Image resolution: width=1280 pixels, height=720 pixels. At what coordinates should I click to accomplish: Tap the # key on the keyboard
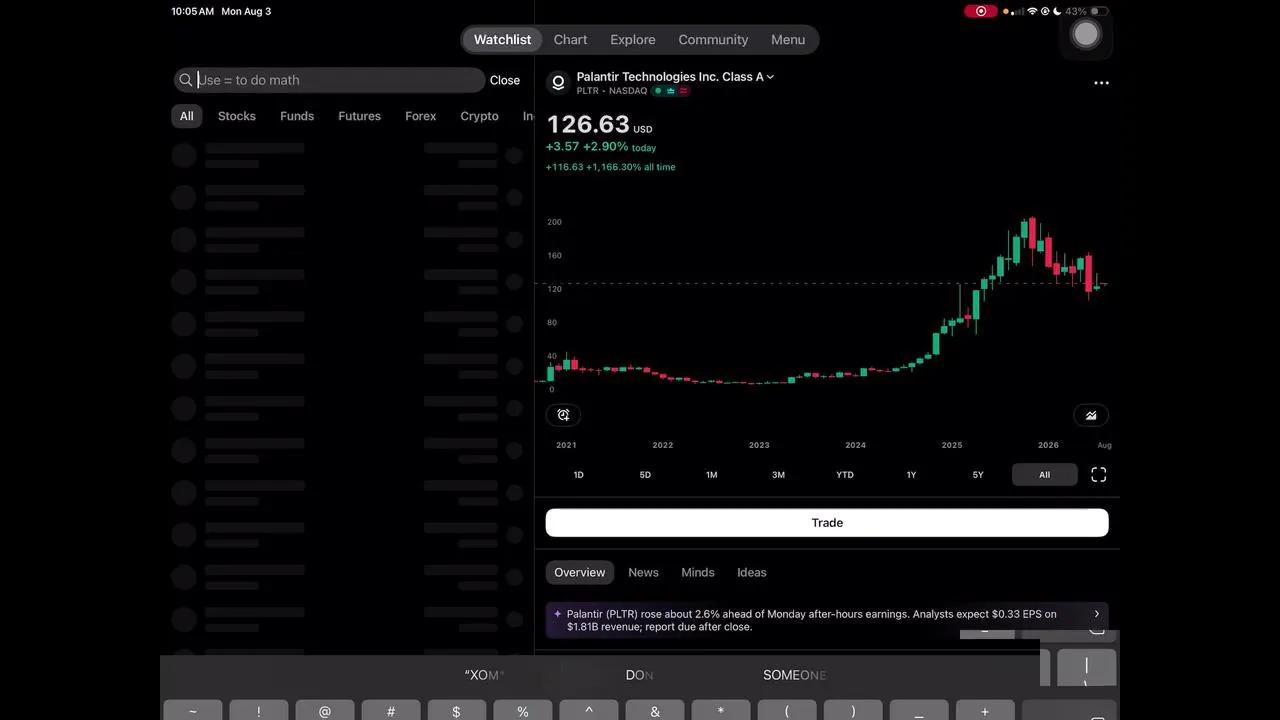pos(391,710)
